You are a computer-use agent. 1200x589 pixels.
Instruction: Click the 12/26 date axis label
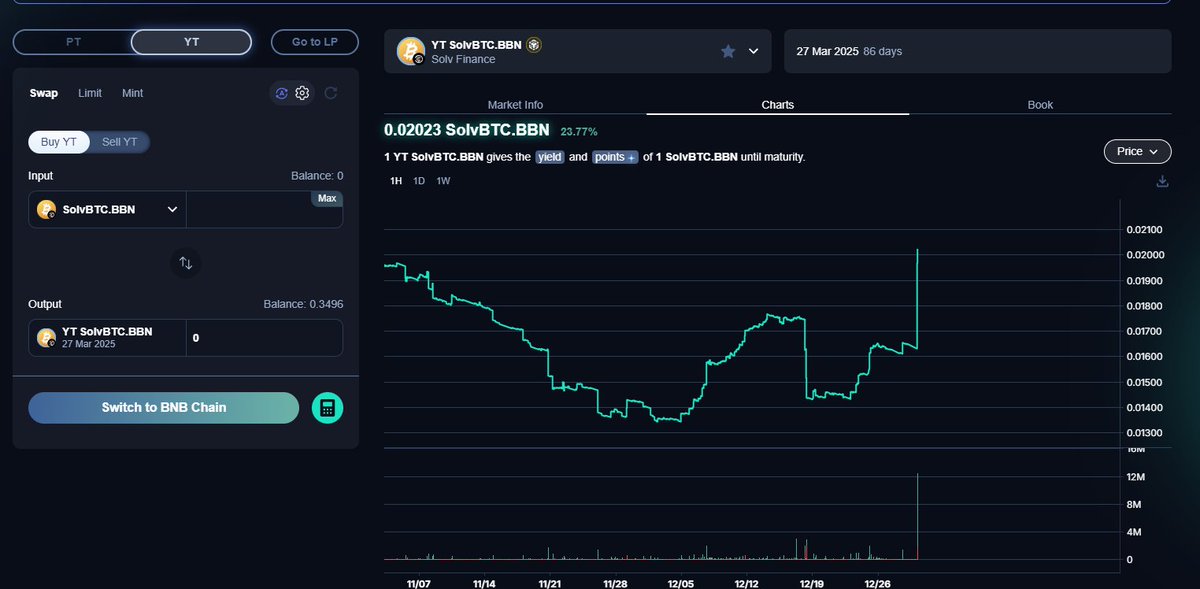coord(877,583)
